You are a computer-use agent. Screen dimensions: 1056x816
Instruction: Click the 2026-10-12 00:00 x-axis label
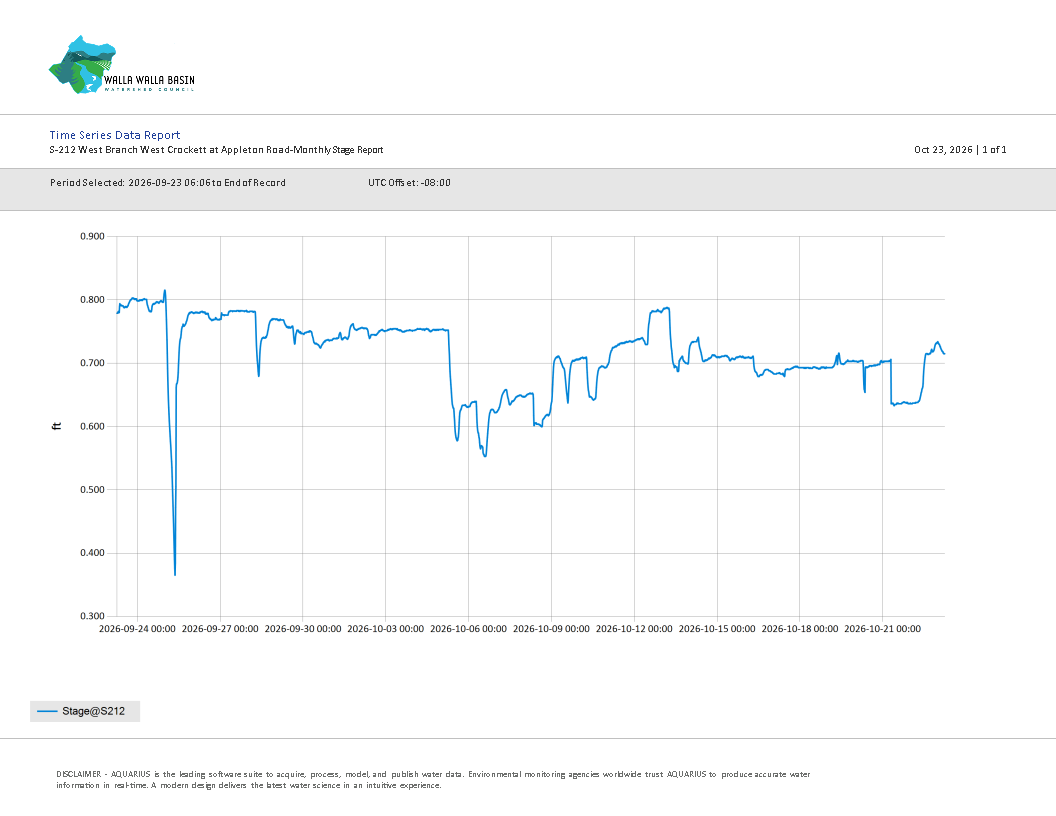pos(634,629)
